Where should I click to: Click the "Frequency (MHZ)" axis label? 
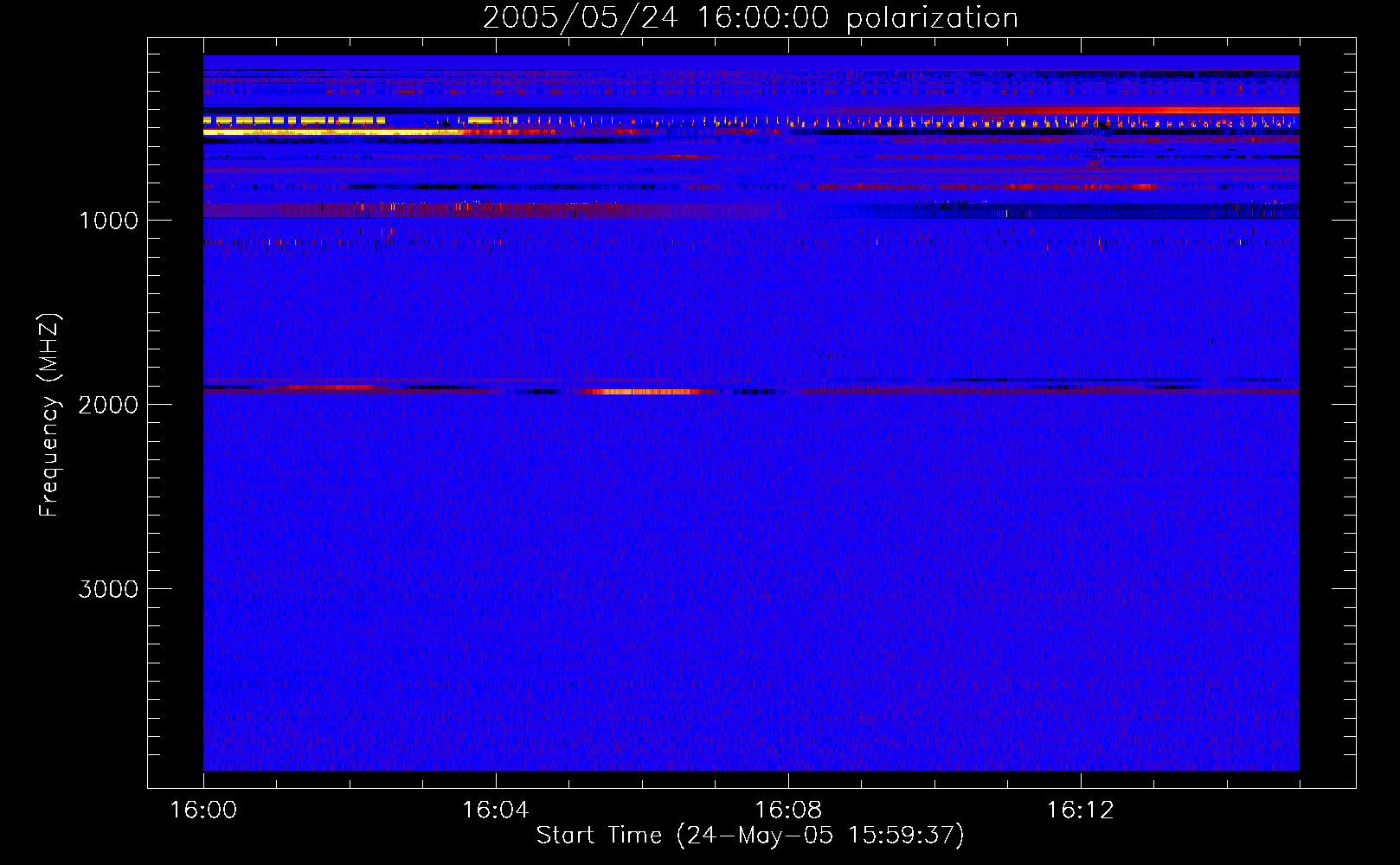50,415
